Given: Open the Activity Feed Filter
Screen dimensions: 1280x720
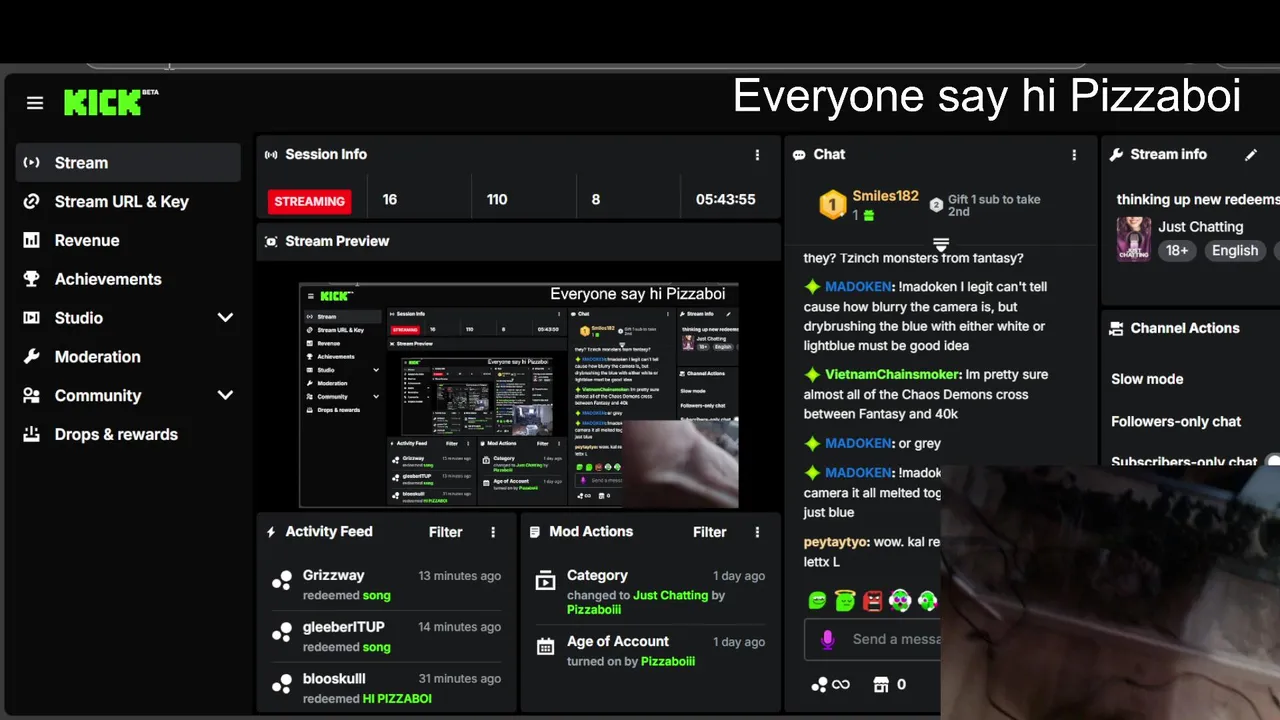Looking at the screenshot, I should 446,533.
